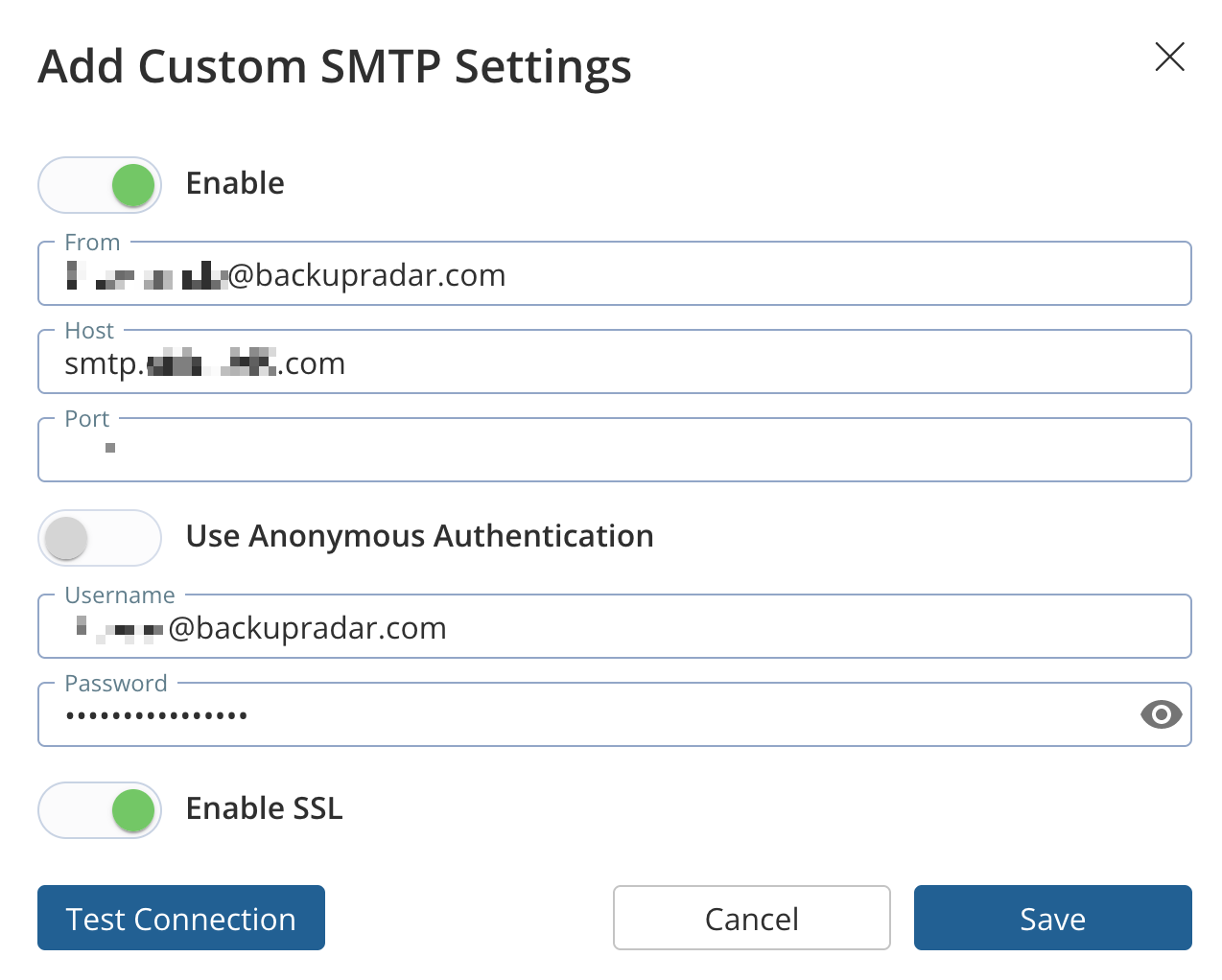Click the From email address field
1222x980 pixels.
point(615,274)
